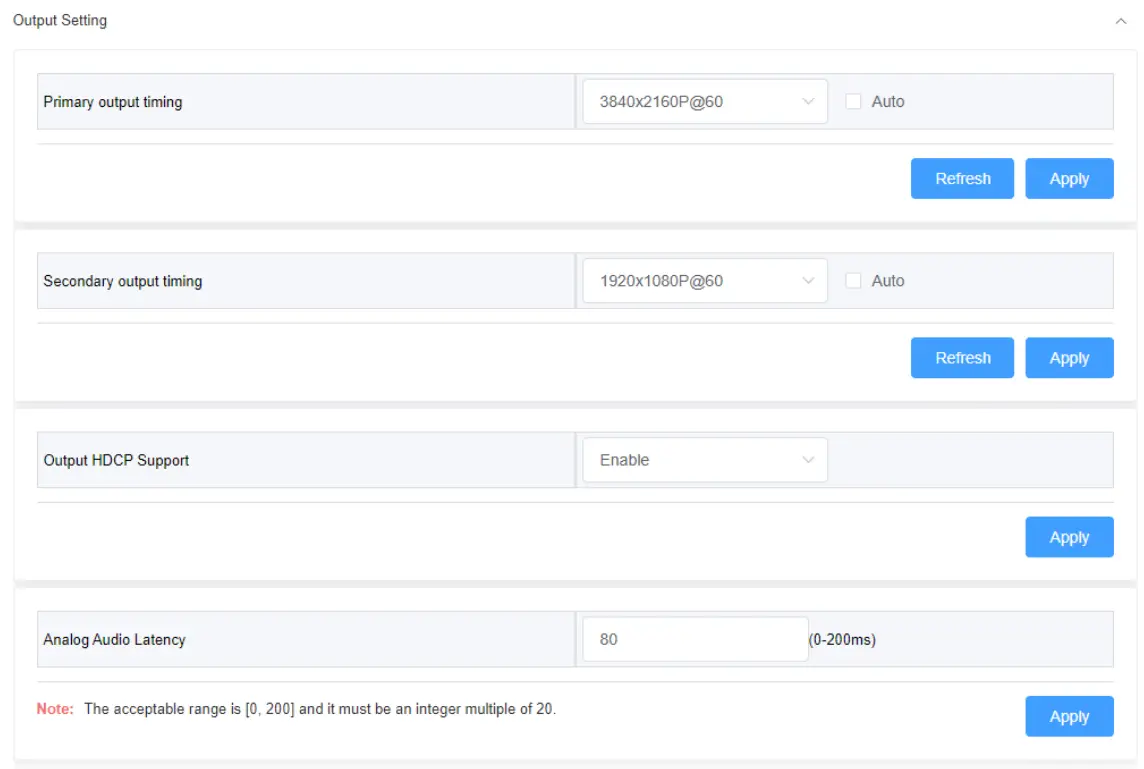Apply the Primary output timing setting

click(1069, 179)
